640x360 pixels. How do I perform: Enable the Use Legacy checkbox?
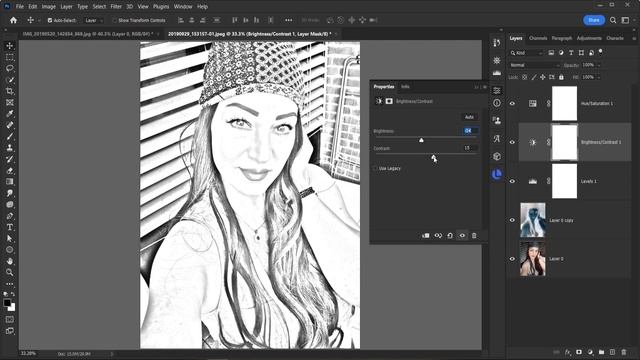(375, 168)
